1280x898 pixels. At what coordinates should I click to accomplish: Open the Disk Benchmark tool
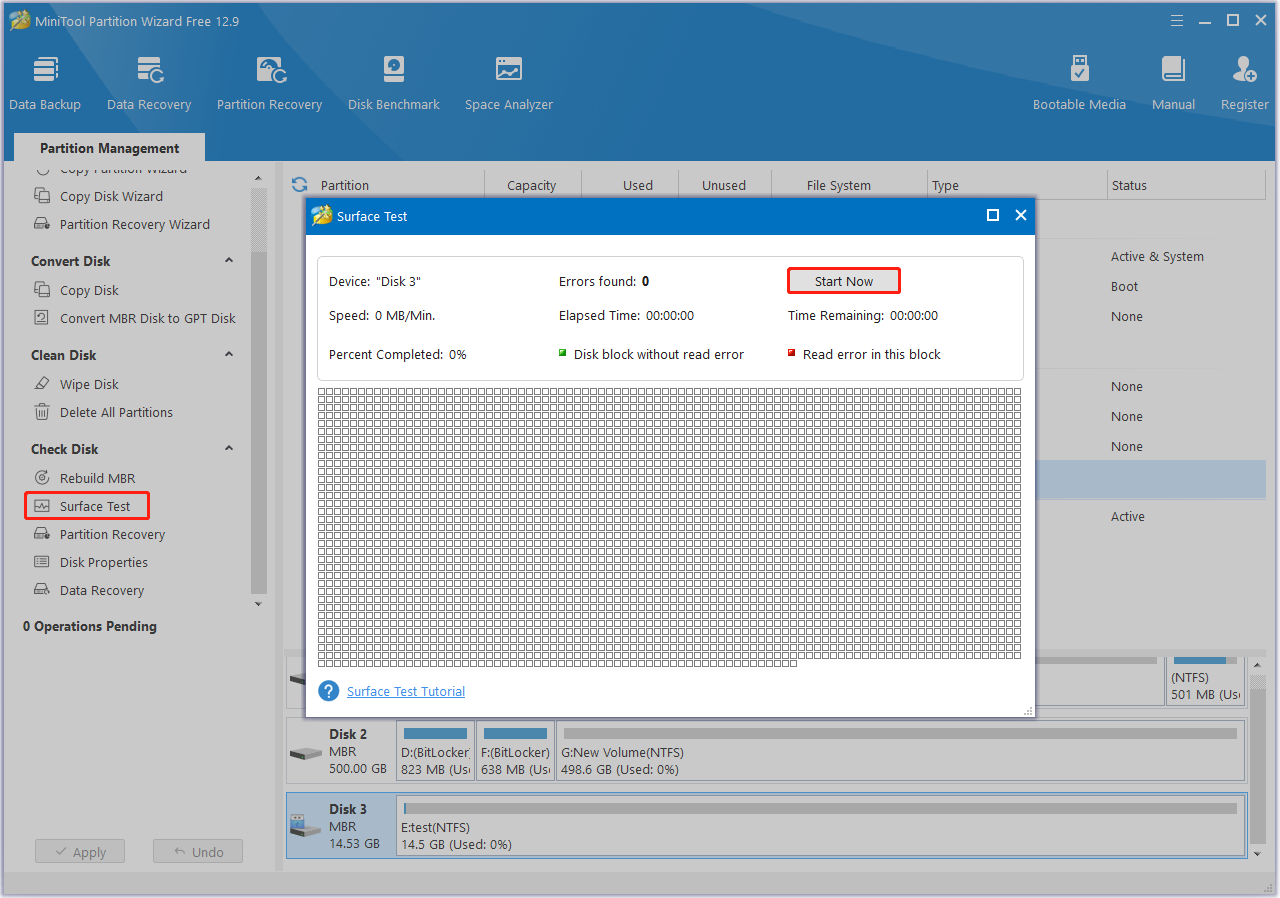click(x=394, y=82)
